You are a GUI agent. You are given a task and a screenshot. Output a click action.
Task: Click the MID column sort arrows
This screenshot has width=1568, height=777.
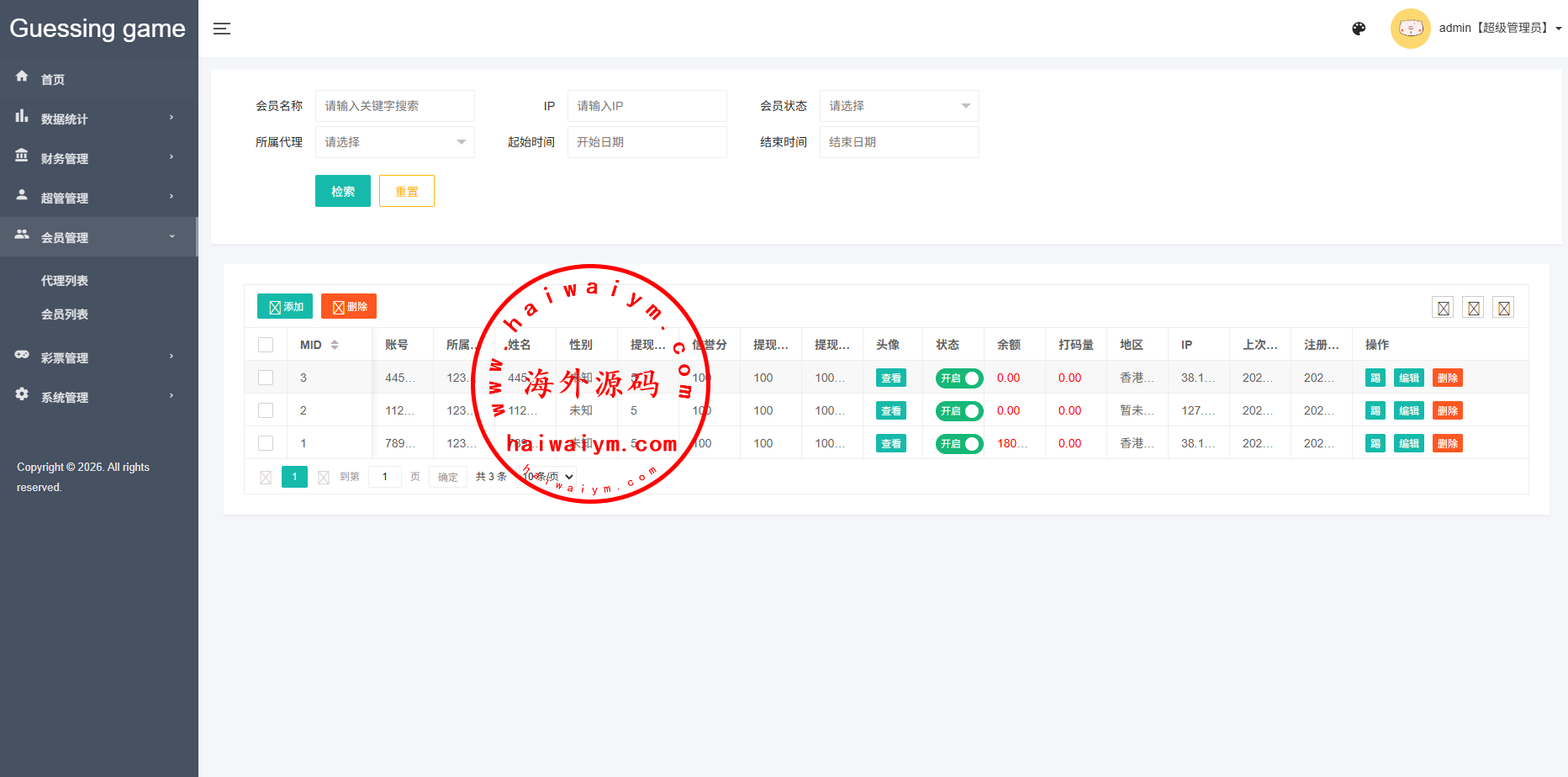pyautogui.click(x=335, y=345)
